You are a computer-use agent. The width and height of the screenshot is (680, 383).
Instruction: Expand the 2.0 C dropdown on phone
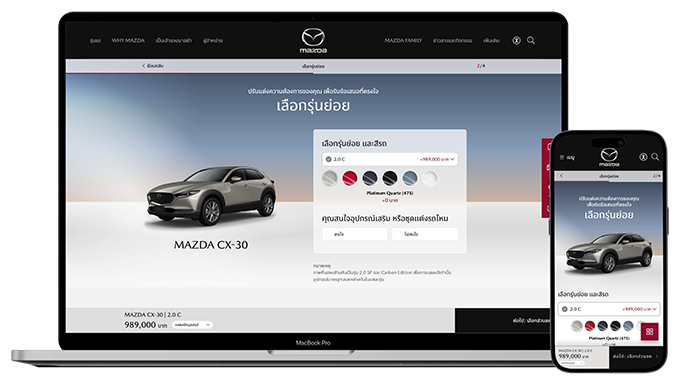[609, 309]
